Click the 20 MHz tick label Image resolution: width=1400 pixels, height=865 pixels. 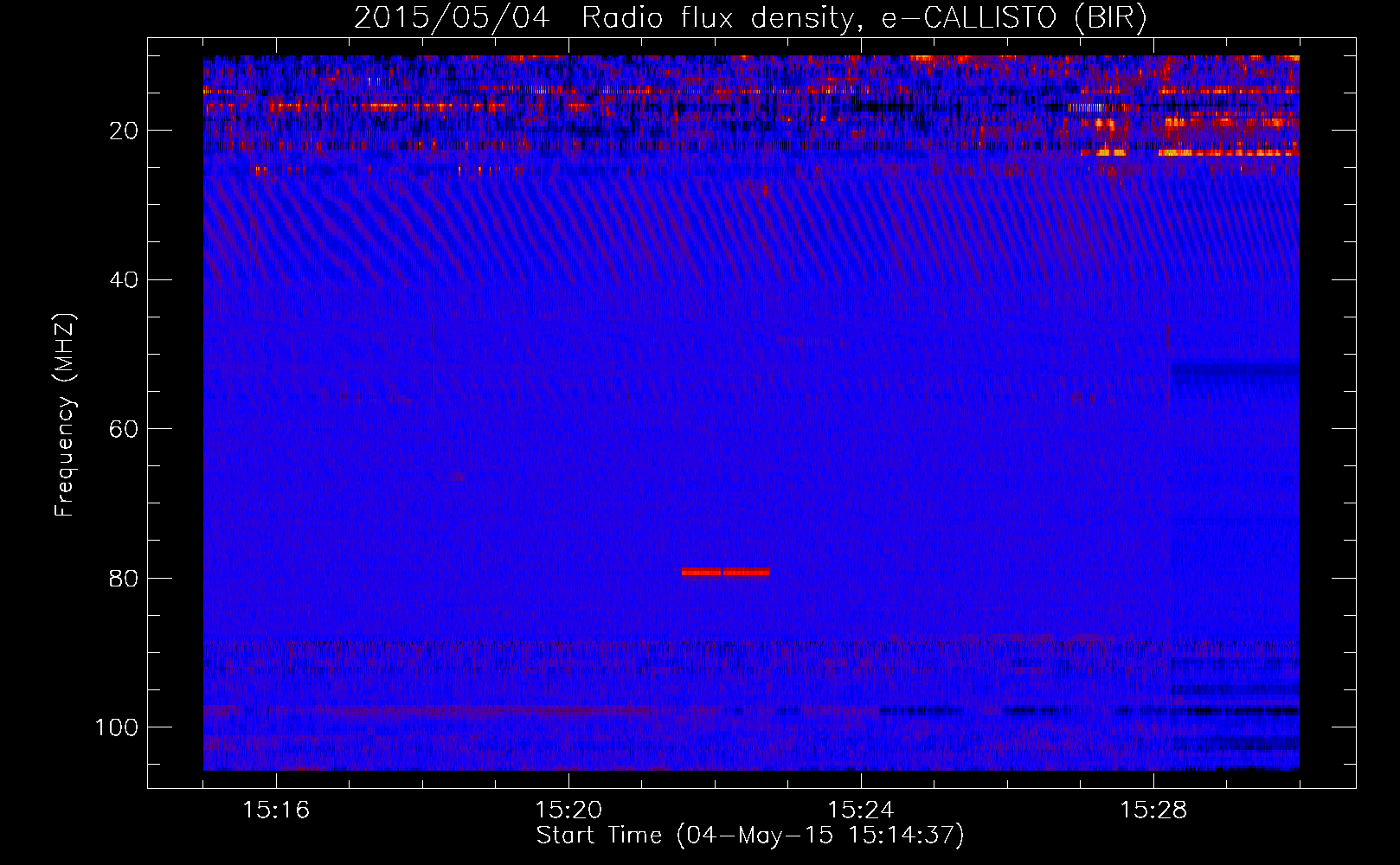click(x=124, y=131)
